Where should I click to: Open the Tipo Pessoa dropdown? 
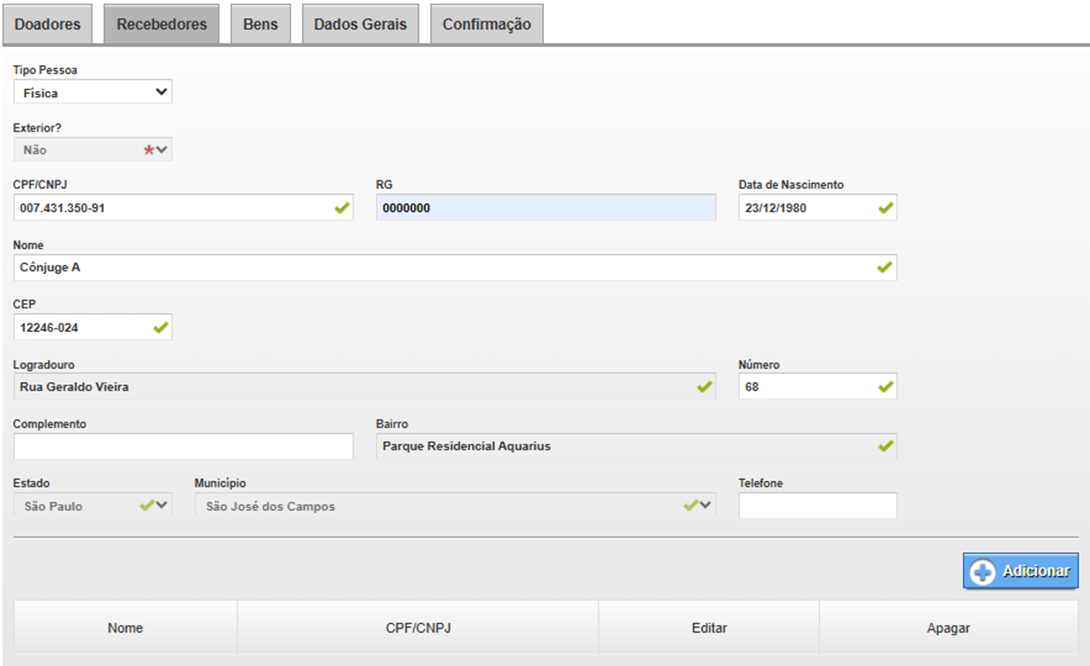(x=93, y=93)
